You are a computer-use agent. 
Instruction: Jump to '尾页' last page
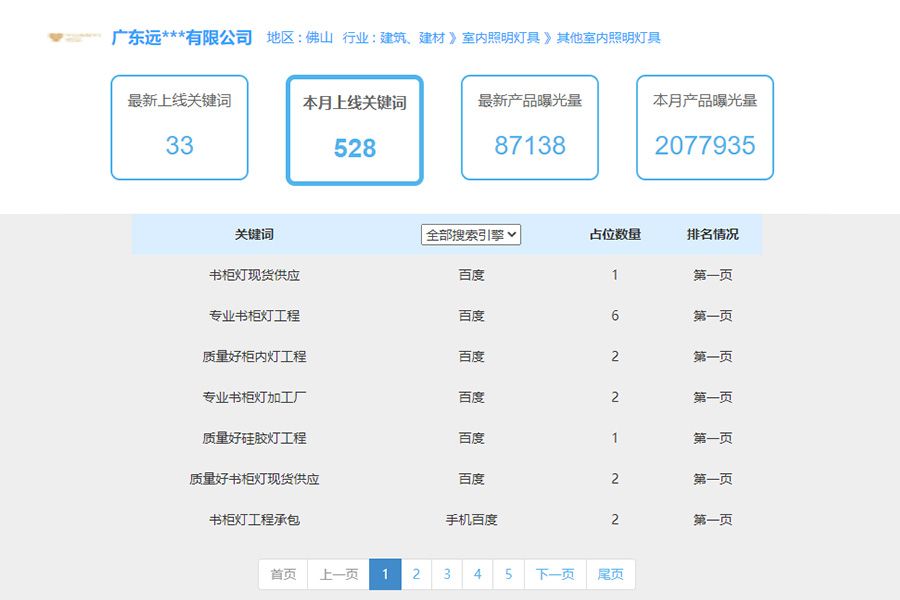pos(610,574)
